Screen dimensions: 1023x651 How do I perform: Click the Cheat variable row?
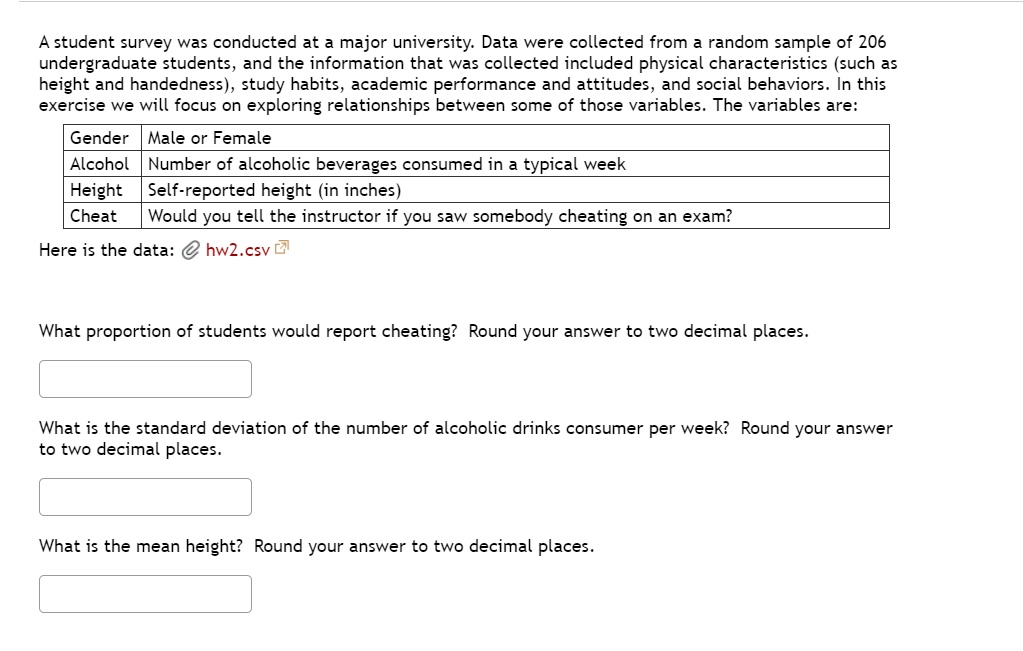[x=98, y=216]
